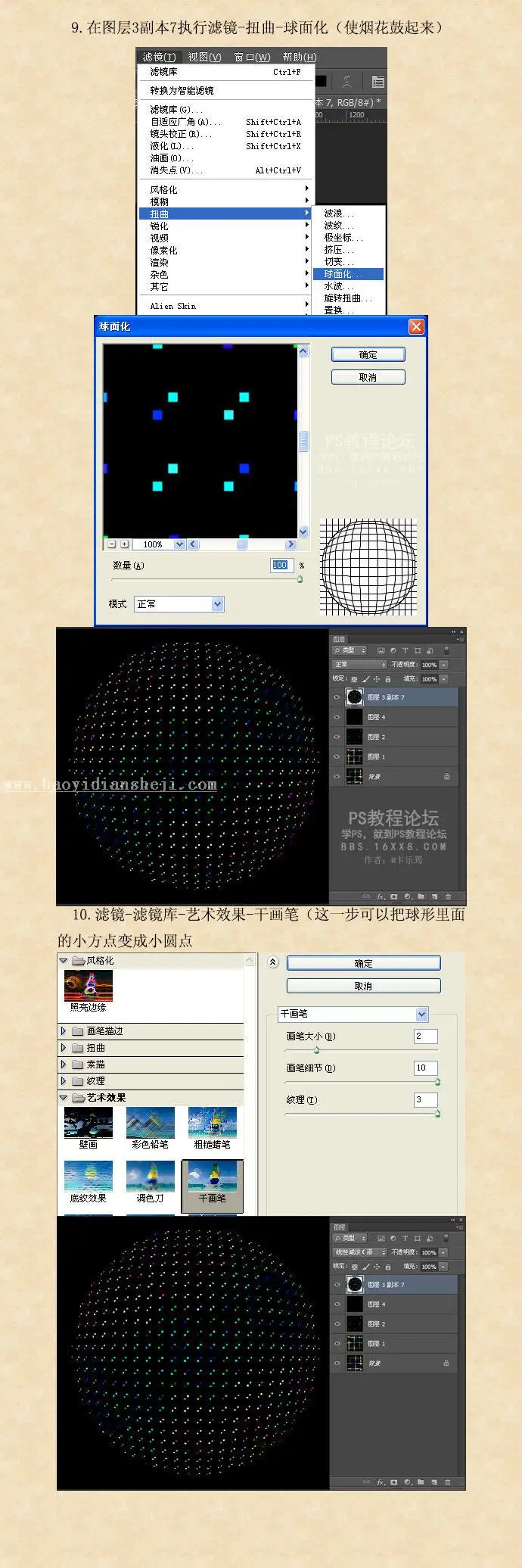Hide 图层 3 副本 7 in lower layers panel
The height and width of the screenshot is (1568, 522).
[337, 1285]
